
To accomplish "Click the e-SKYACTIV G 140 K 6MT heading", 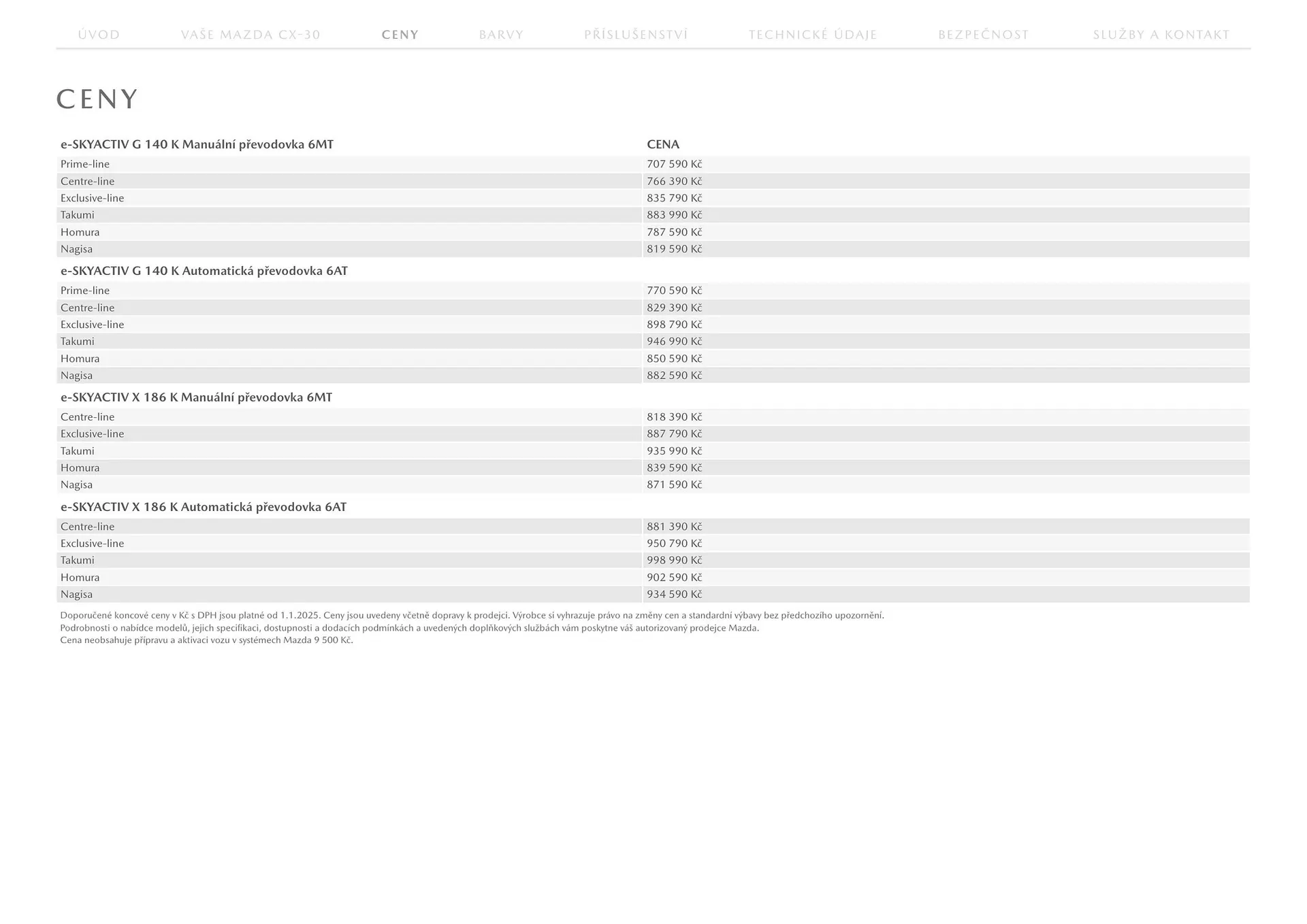I will point(197,144).
